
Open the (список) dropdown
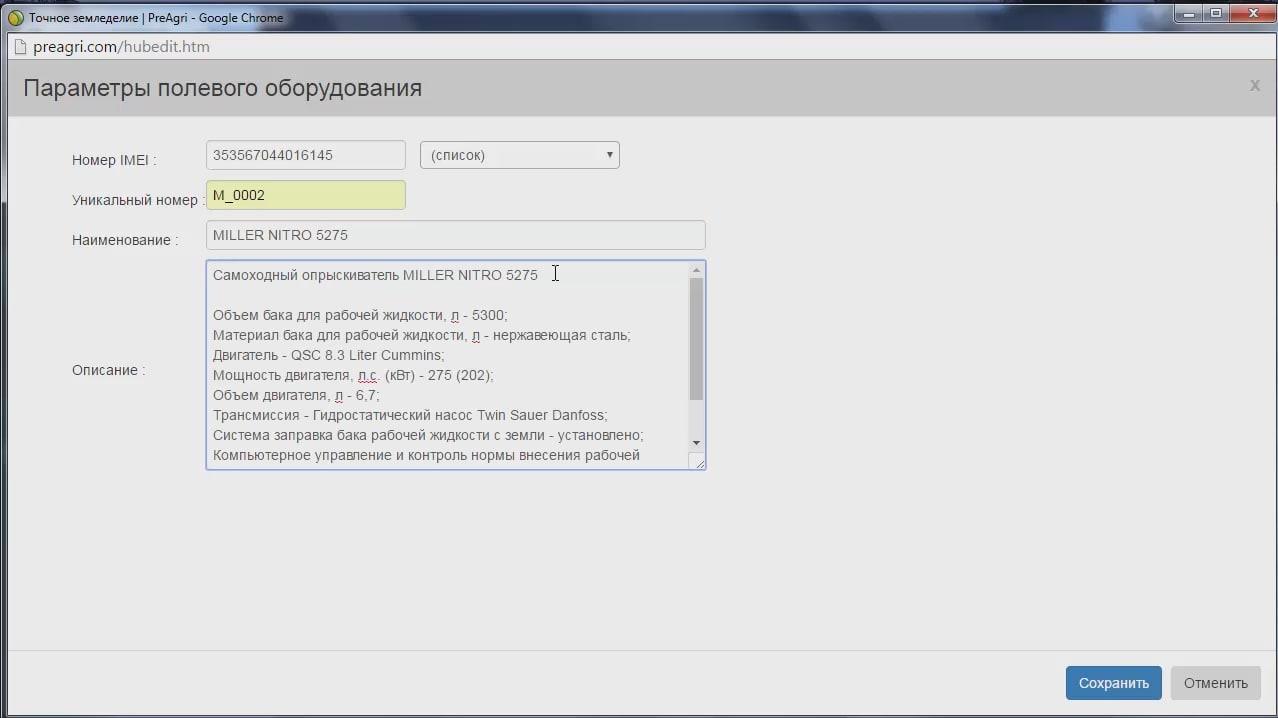click(x=519, y=155)
